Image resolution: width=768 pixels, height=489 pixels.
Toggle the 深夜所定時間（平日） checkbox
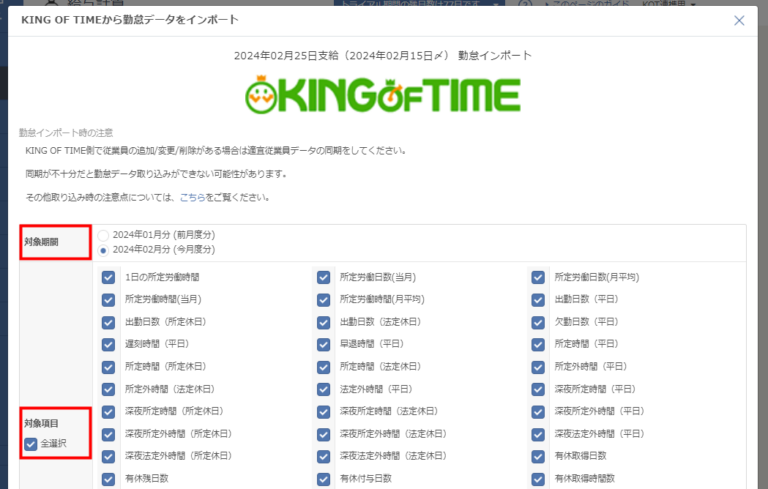coord(539,389)
